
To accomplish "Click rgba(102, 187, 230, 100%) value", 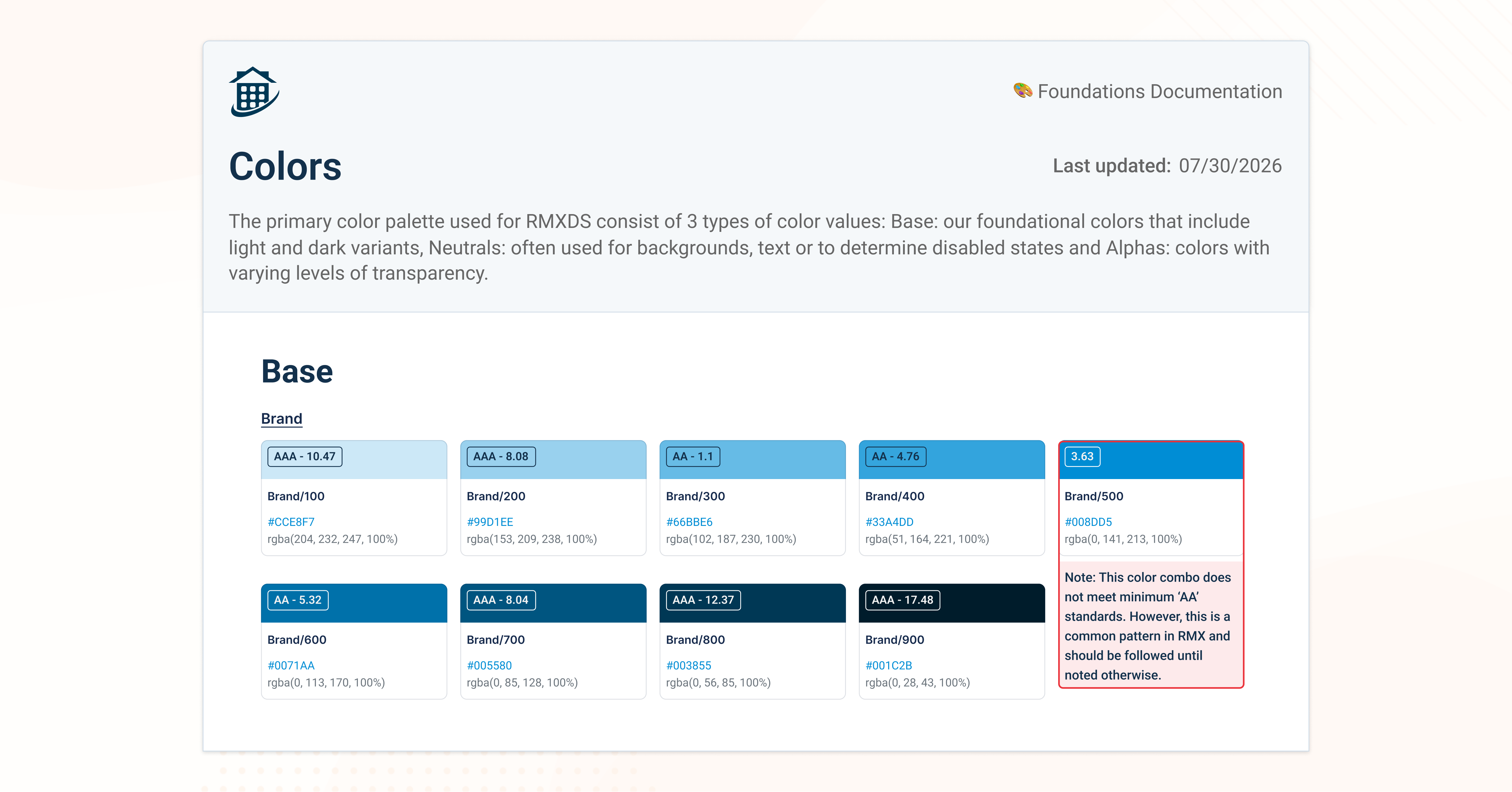I will pos(731,539).
